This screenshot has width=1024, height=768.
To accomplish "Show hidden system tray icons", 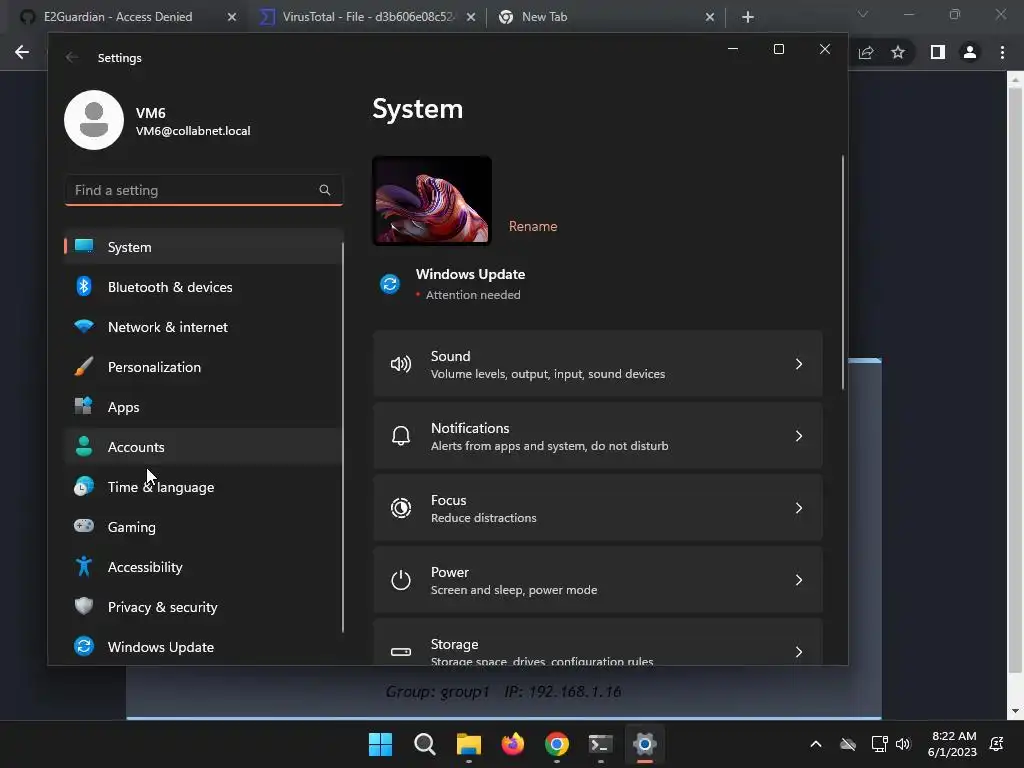I will pos(816,744).
